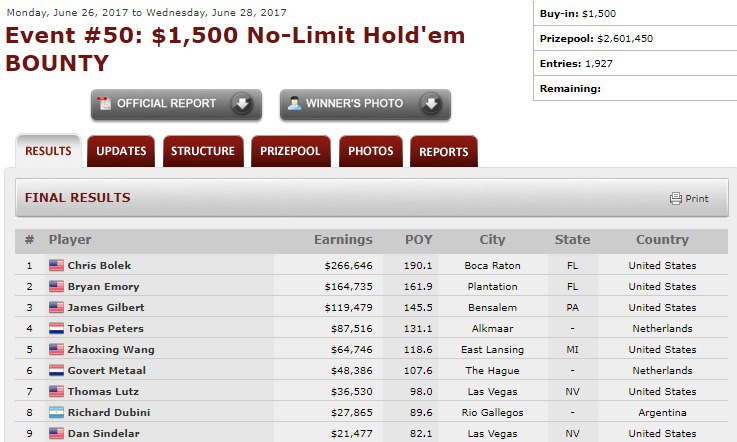Image resolution: width=737 pixels, height=442 pixels.
Task: Click the download arrow on Winner's Photo
Action: tap(430, 104)
